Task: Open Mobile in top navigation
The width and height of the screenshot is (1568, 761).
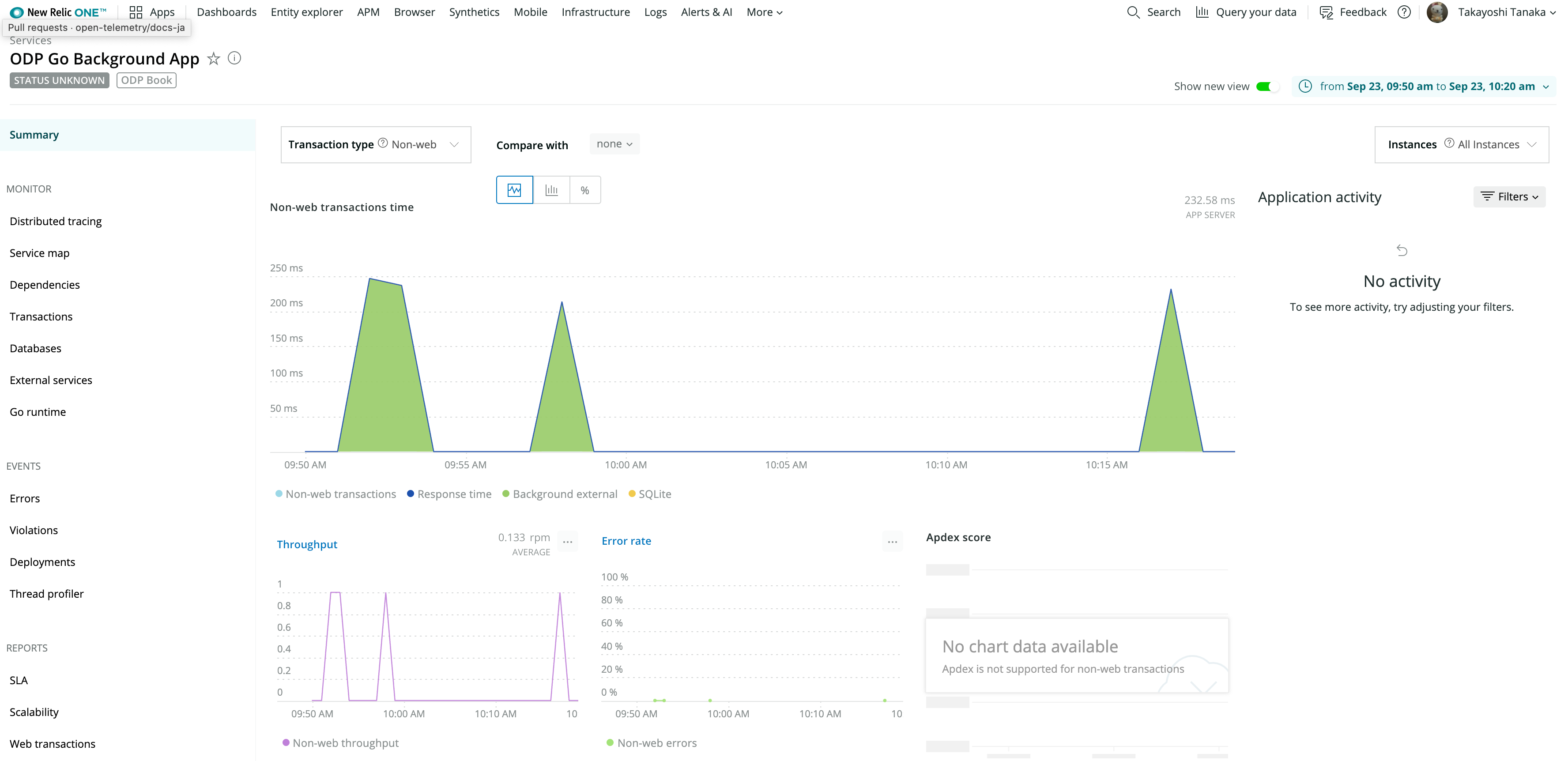Action: click(530, 12)
